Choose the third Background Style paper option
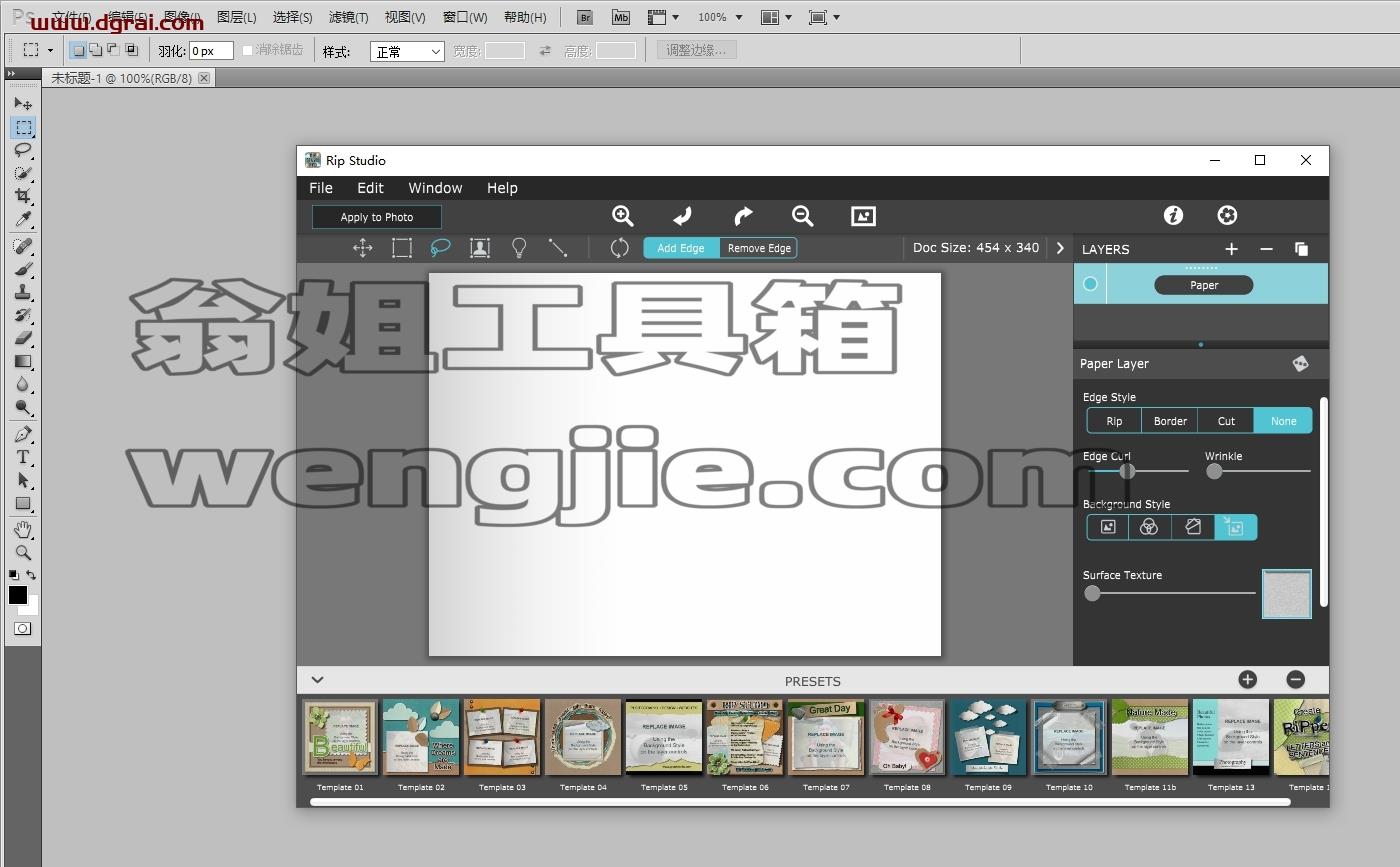The image size is (1400, 867). click(1192, 527)
